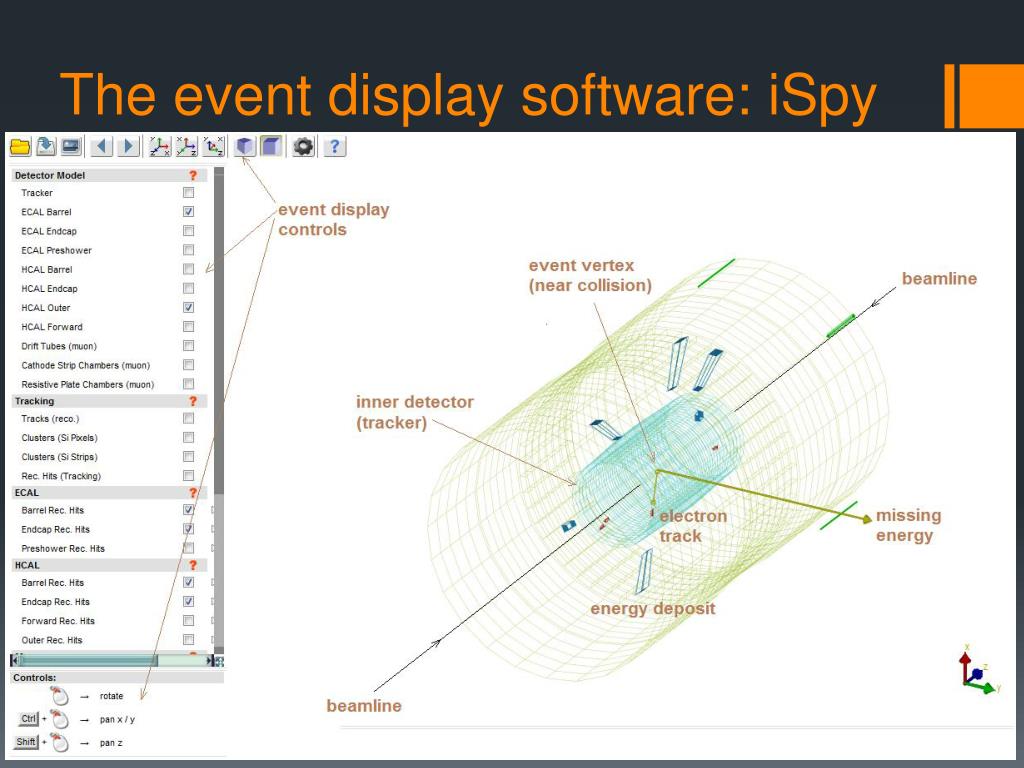Enable the Drift Tubes (muon) checkbox
Screen dimensions: 1024x768
188,345
